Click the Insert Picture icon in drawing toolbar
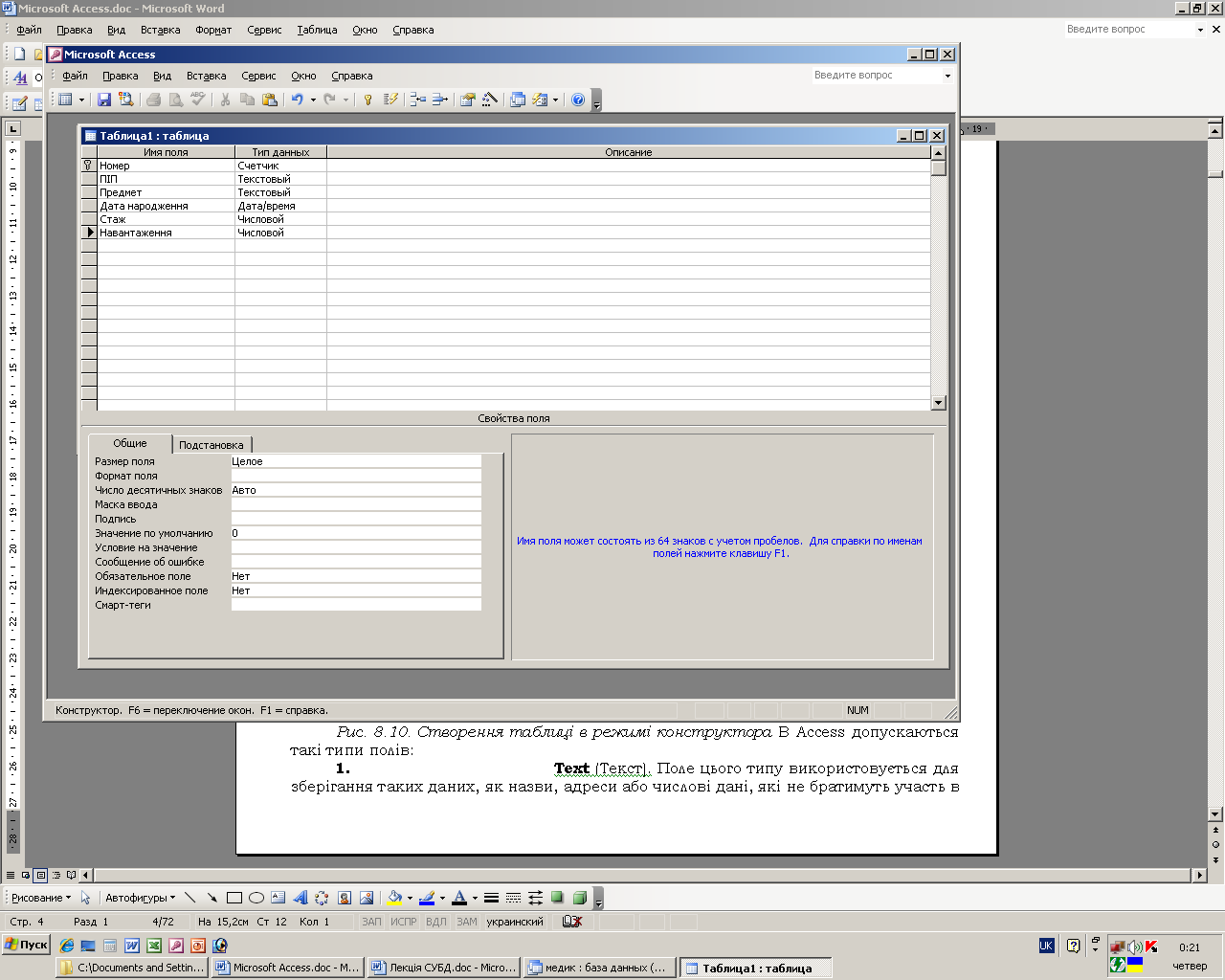 pos(367,898)
